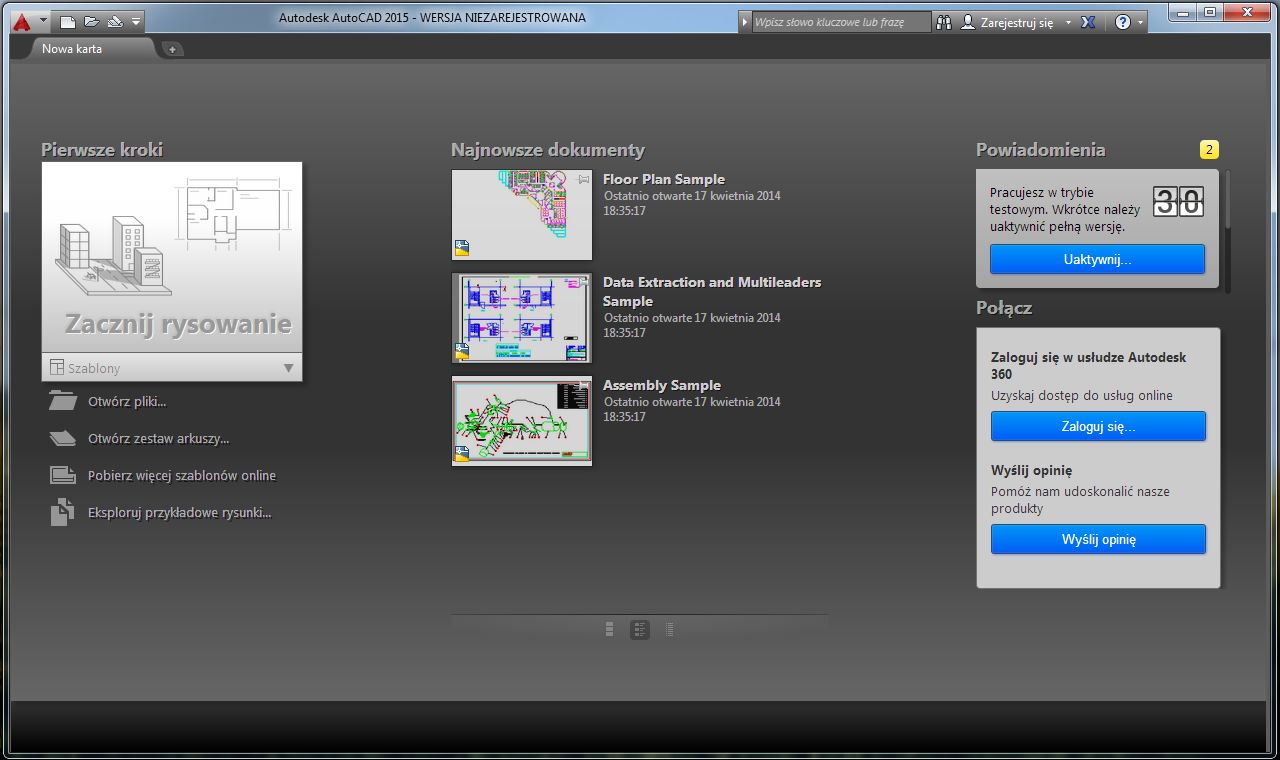
Task: Switch recent documents to large thumbnail view
Action: coord(610,629)
